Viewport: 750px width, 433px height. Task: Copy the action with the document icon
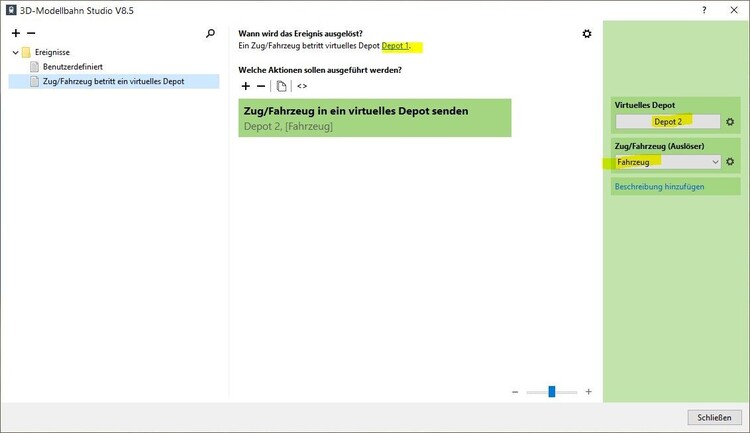[x=281, y=86]
